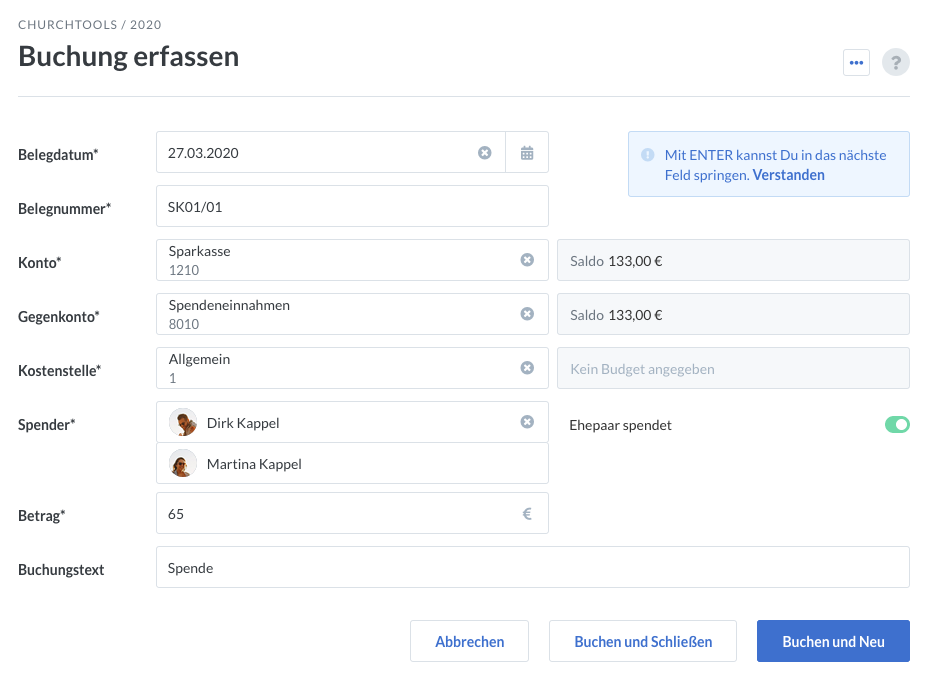Open the Konto Sparkasse selector
Viewport: 928px width, 675px height.
point(352,260)
